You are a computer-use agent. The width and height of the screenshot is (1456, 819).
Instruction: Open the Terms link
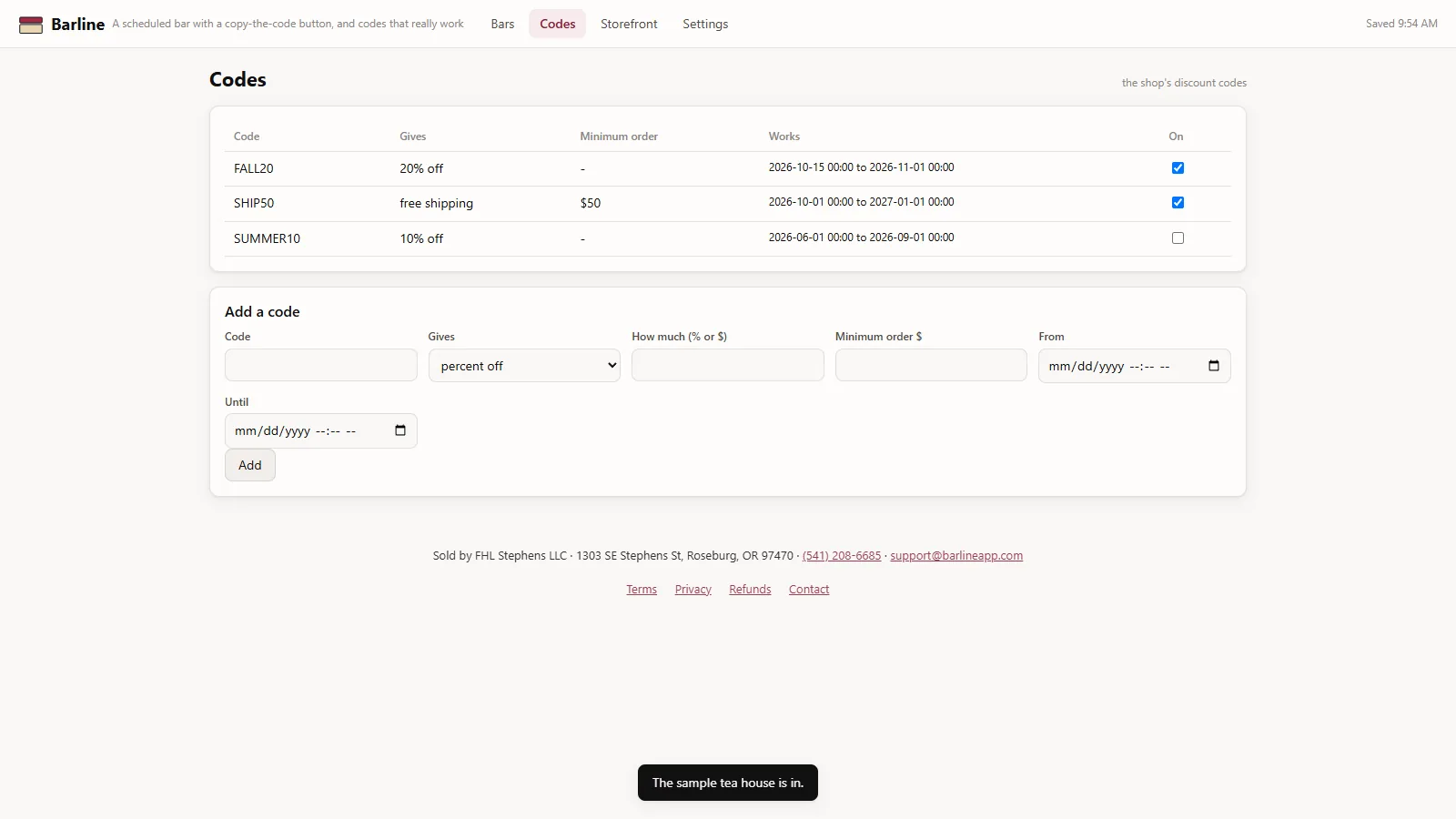[x=642, y=590]
